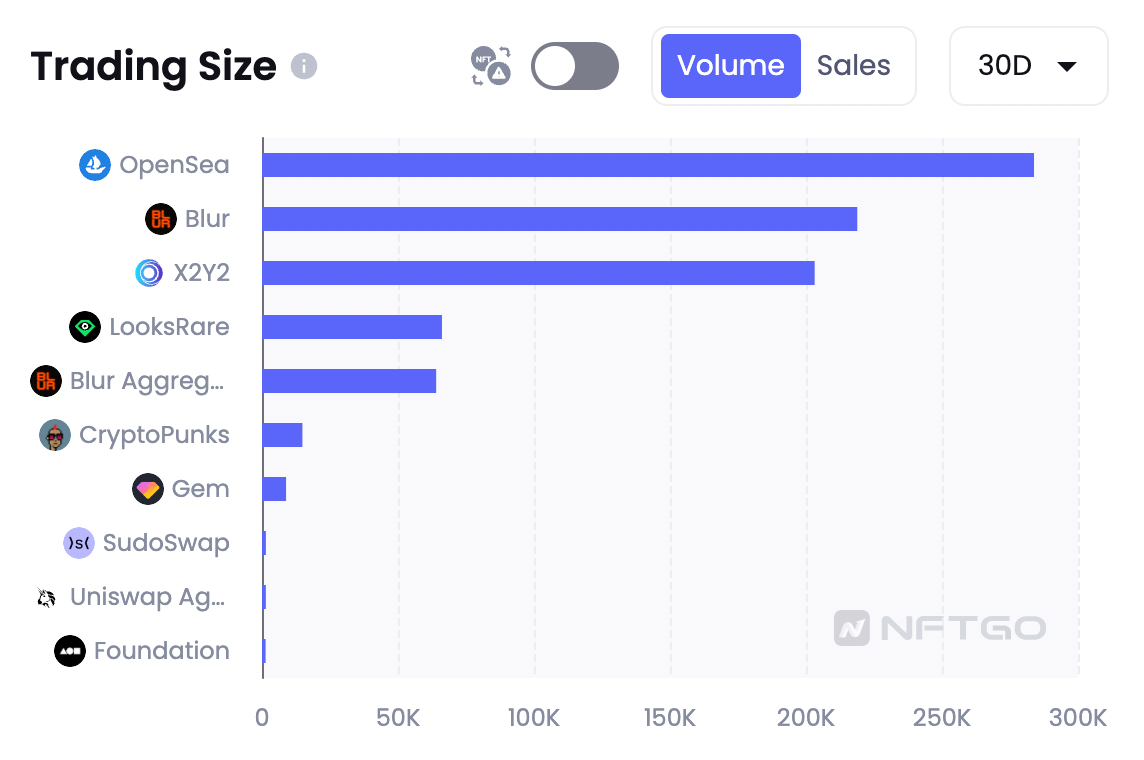This screenshot has width=1144, height=760.
Task: Switch to the Sales tab
Action: click(853, 66)
